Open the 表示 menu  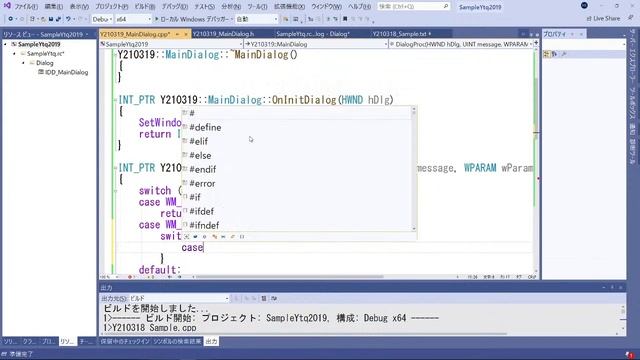coord(79,7)
